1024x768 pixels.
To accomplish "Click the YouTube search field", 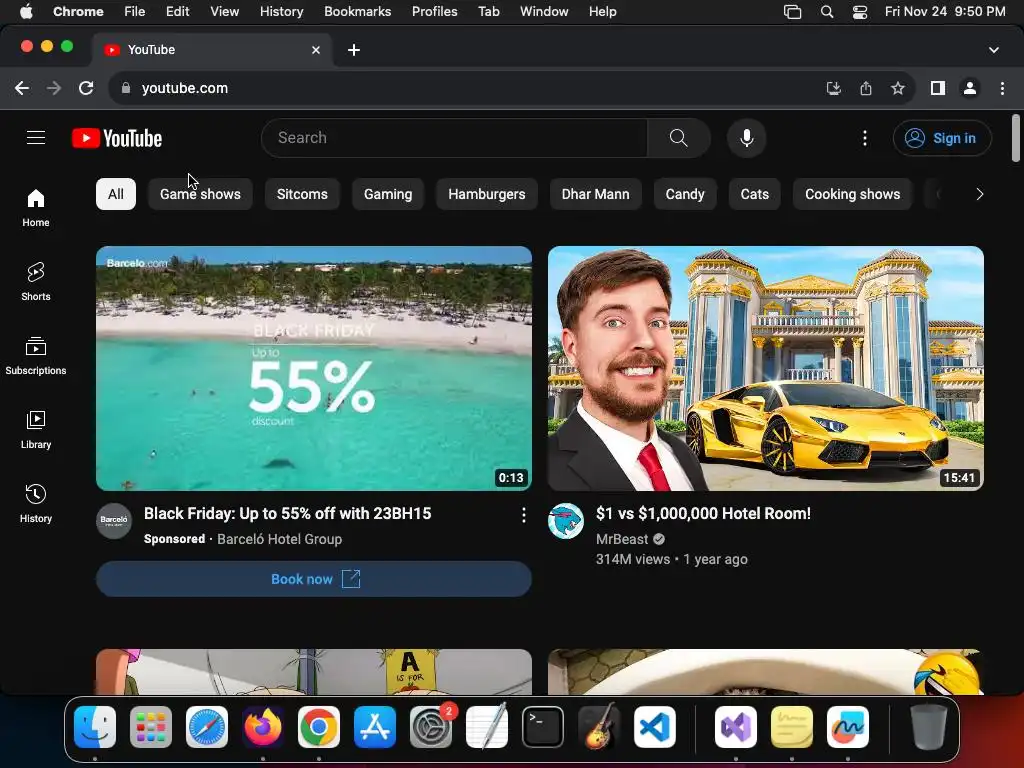I will tap(455, 138).
